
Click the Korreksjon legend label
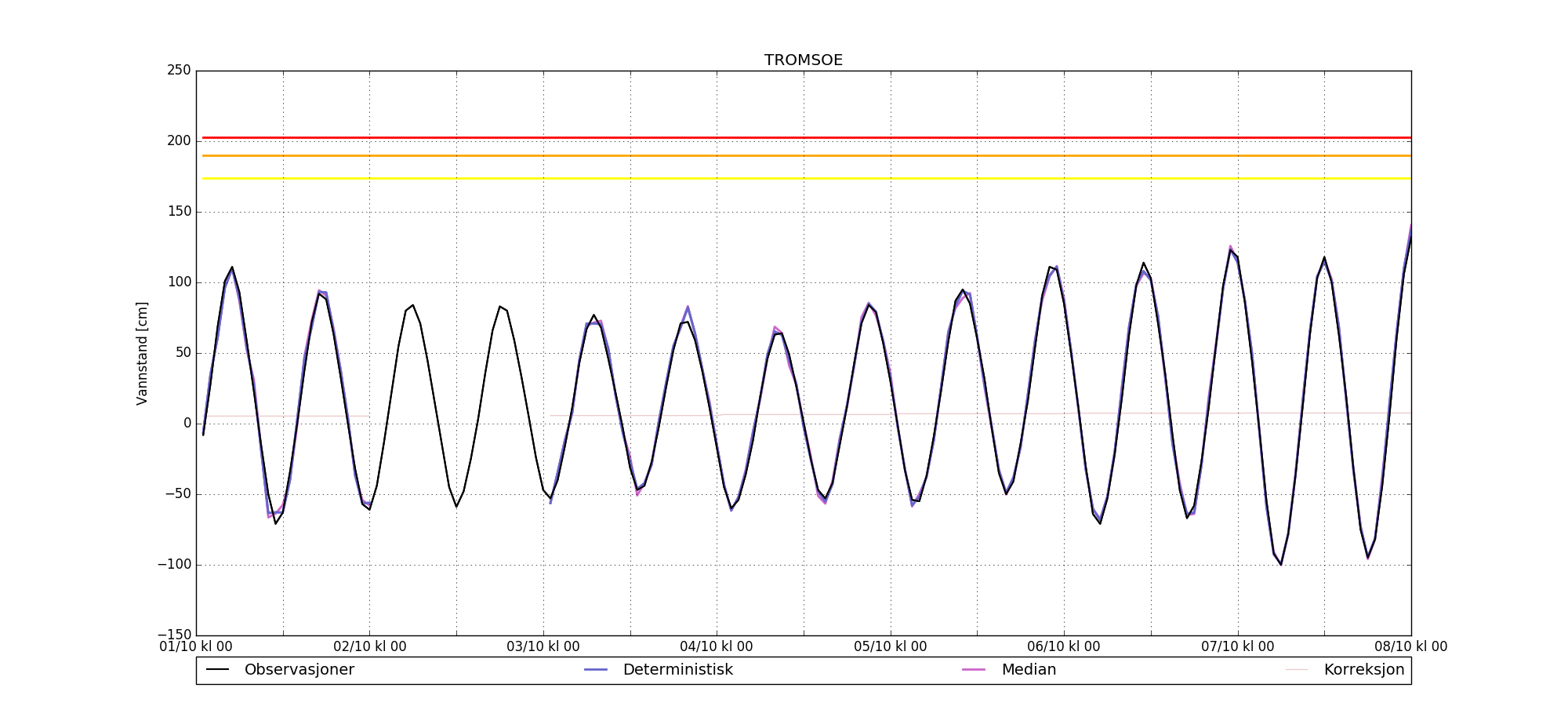1363,670
